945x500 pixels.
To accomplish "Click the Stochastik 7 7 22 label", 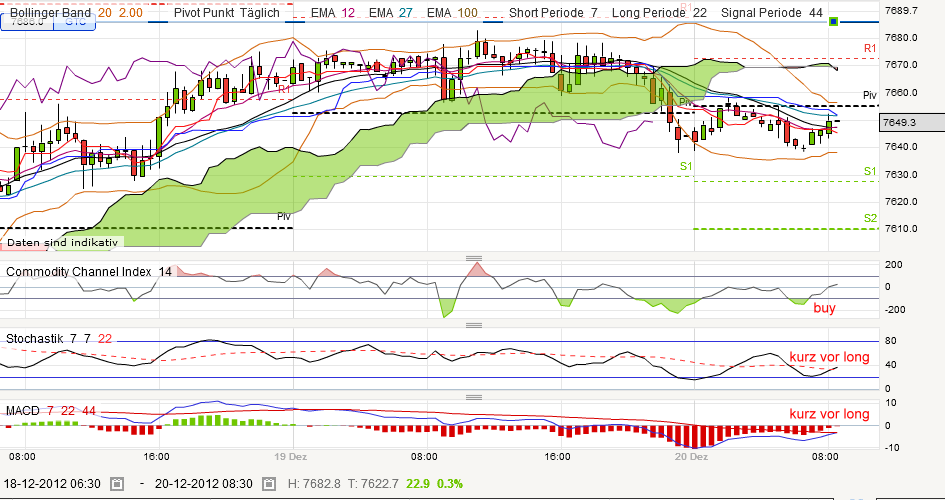I will click(x=59, y=339).
